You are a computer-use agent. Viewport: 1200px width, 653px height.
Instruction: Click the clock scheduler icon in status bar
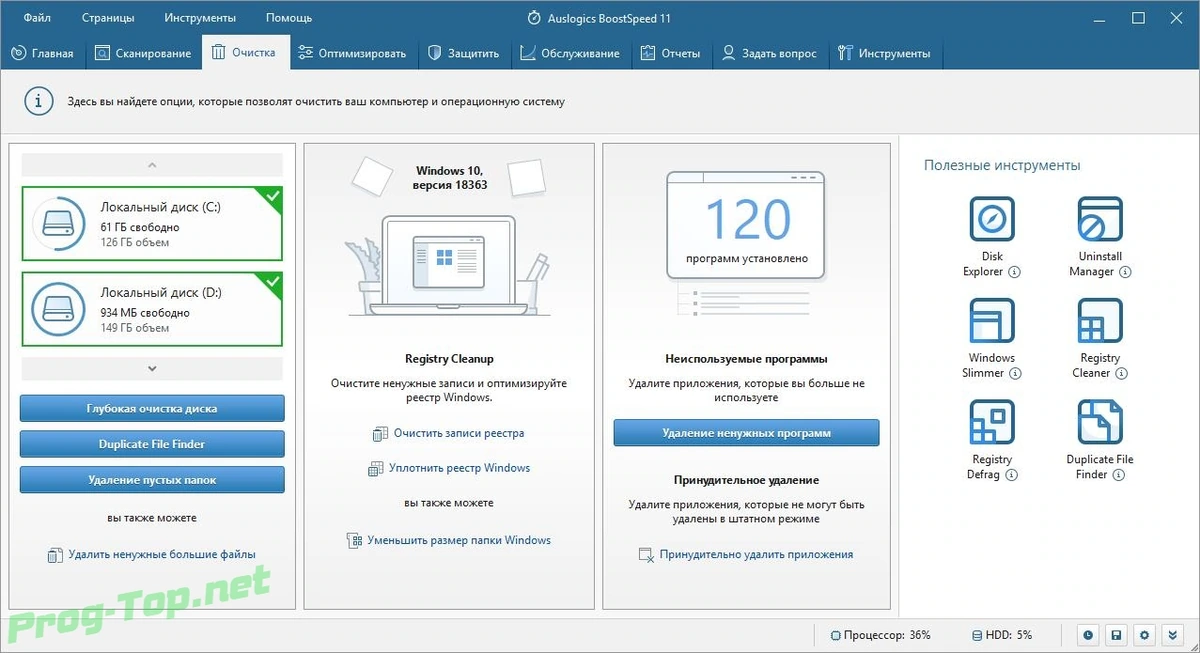(x=1088, y=635)
